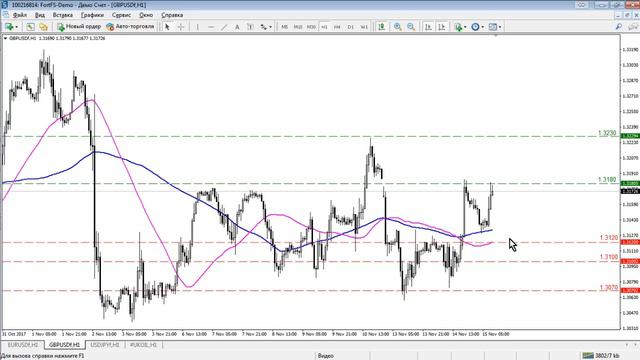
Task: Open the Сервис menu
Action: tap(121, 15)
